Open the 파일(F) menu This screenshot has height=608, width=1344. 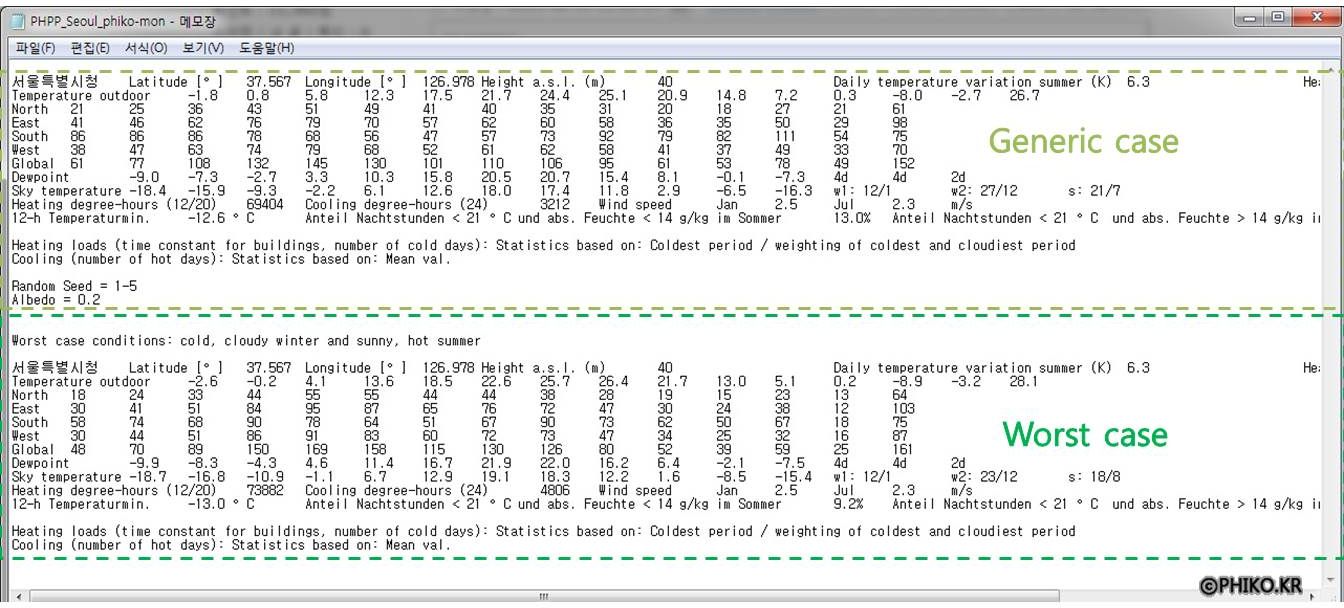point(35,48)
